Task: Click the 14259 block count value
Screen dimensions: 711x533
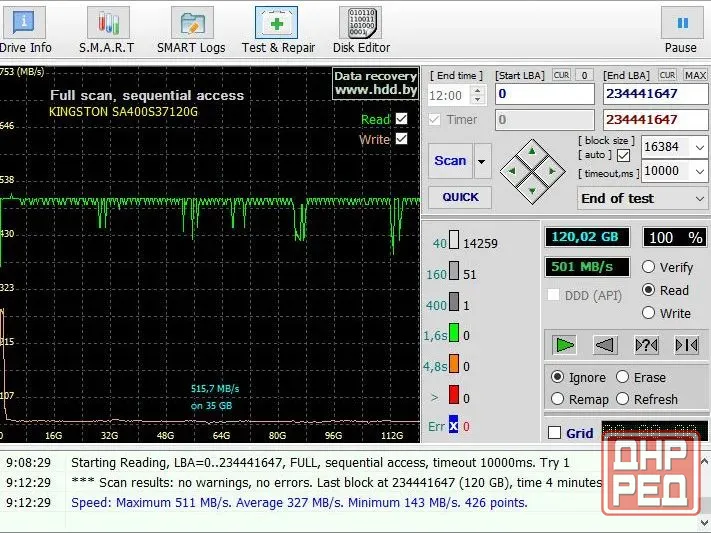Action: coord(481,243)
